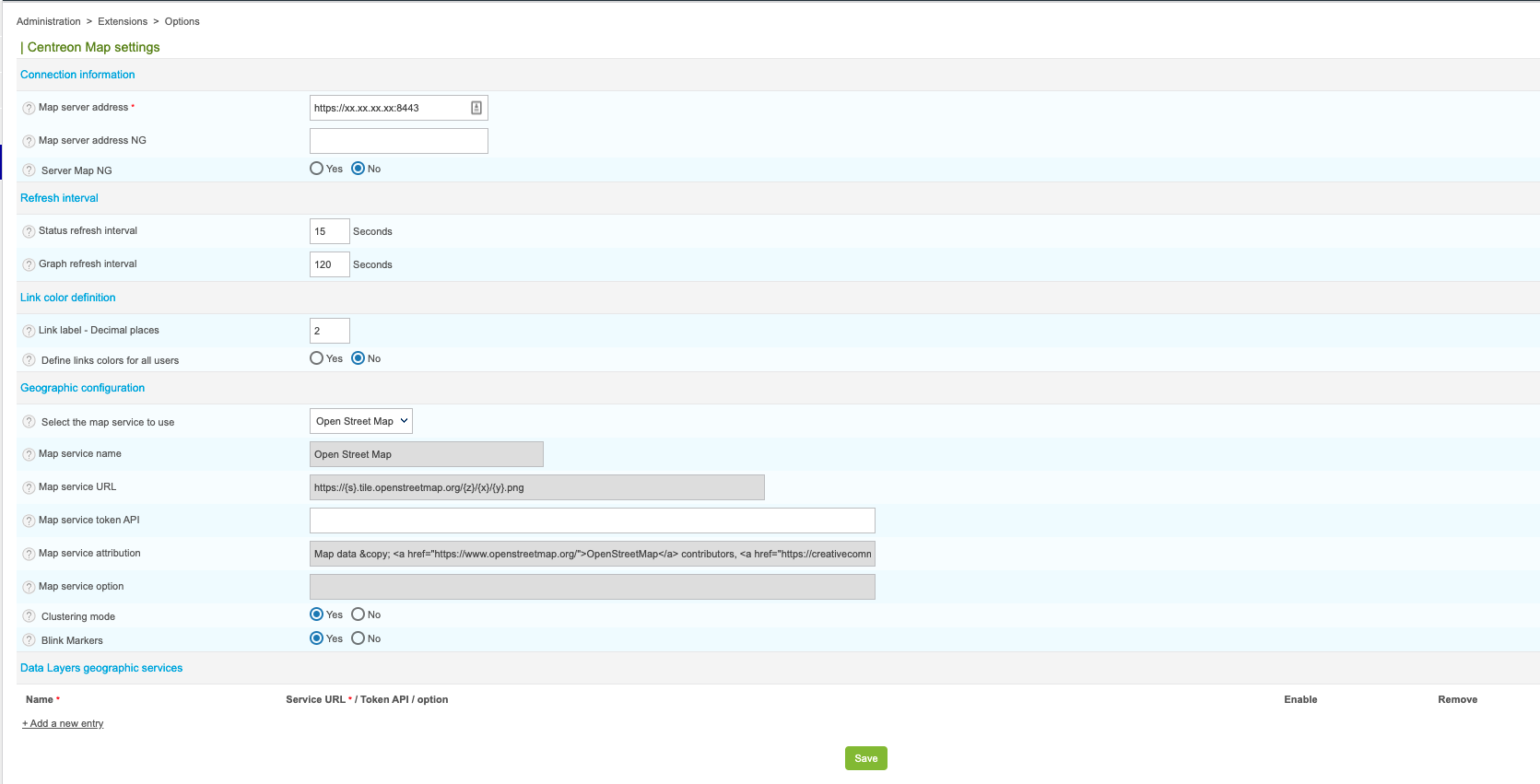Click into the Map service token API field
Viewport: 1540px width, 784px height.
592,521
